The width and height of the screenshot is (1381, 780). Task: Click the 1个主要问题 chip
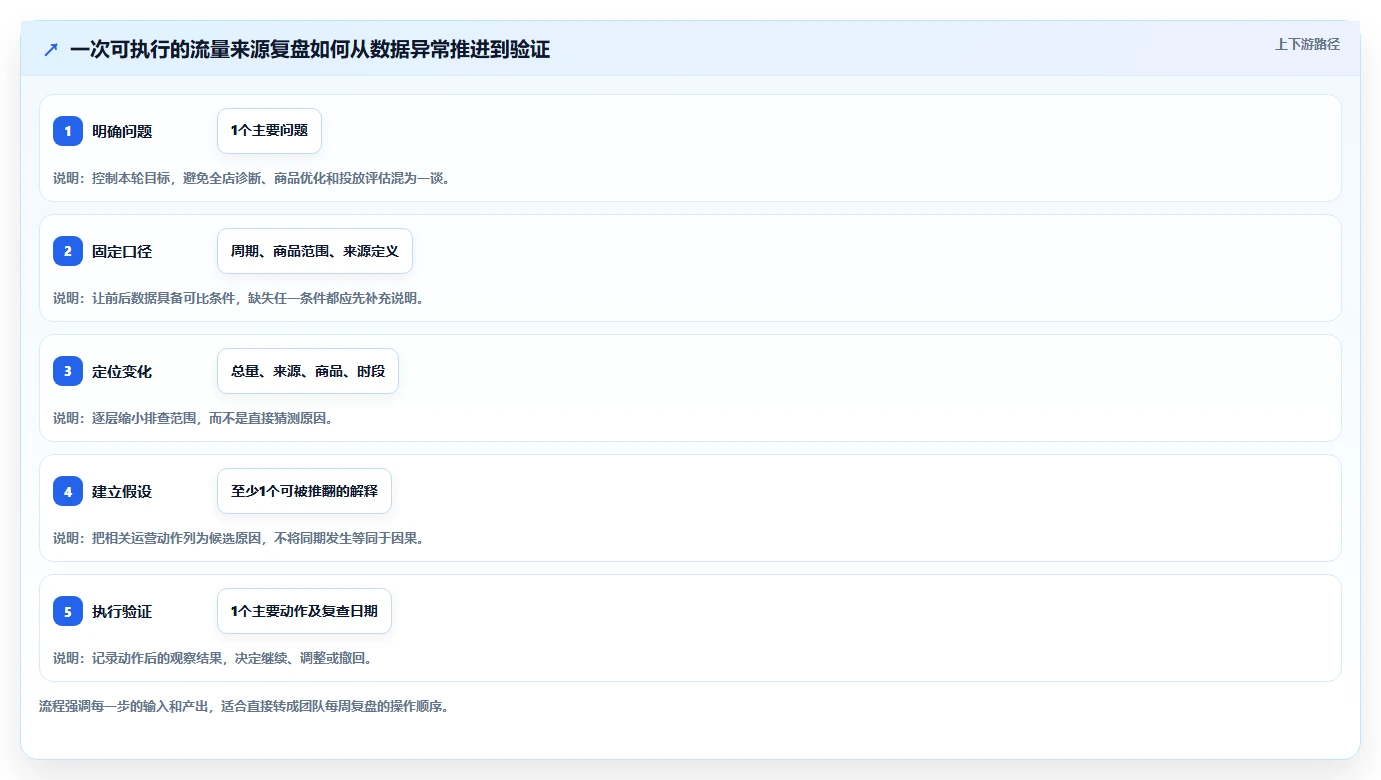point(269,131)
